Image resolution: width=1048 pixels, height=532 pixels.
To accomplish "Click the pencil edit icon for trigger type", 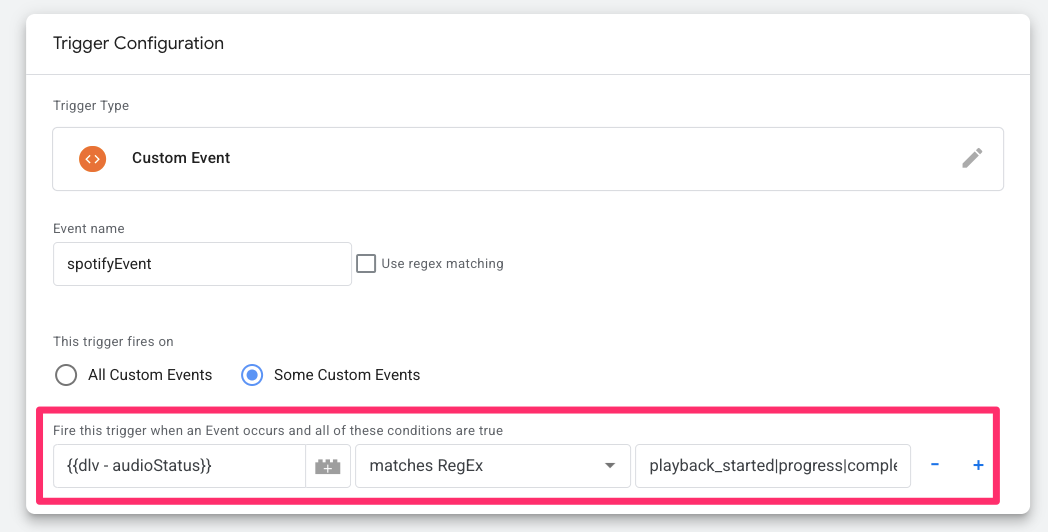I will [972, 158].
